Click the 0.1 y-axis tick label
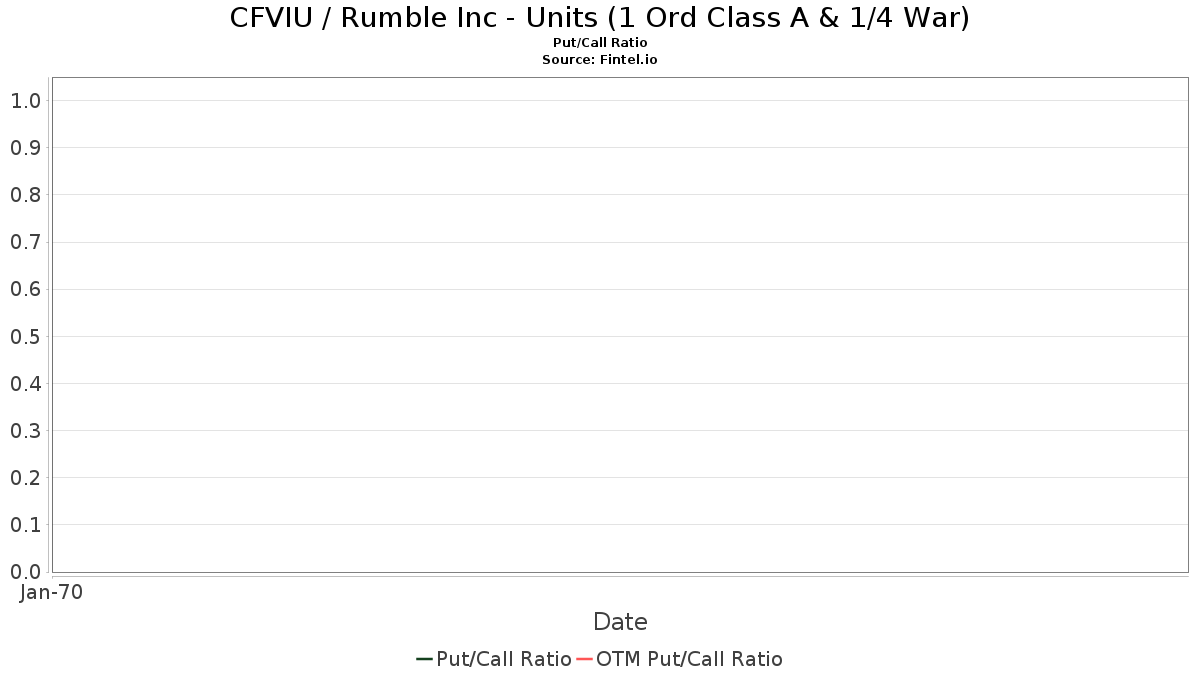This screenshot has height=675, width=1200. [26, 525]
